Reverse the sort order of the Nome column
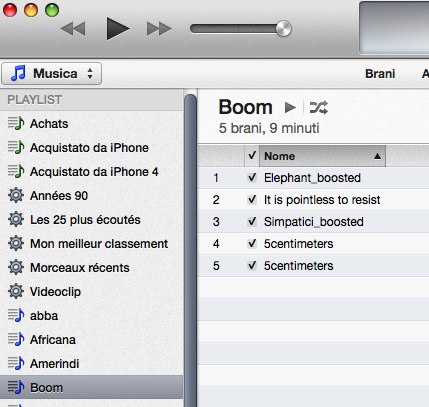429x407 pixels. point(322,156)
